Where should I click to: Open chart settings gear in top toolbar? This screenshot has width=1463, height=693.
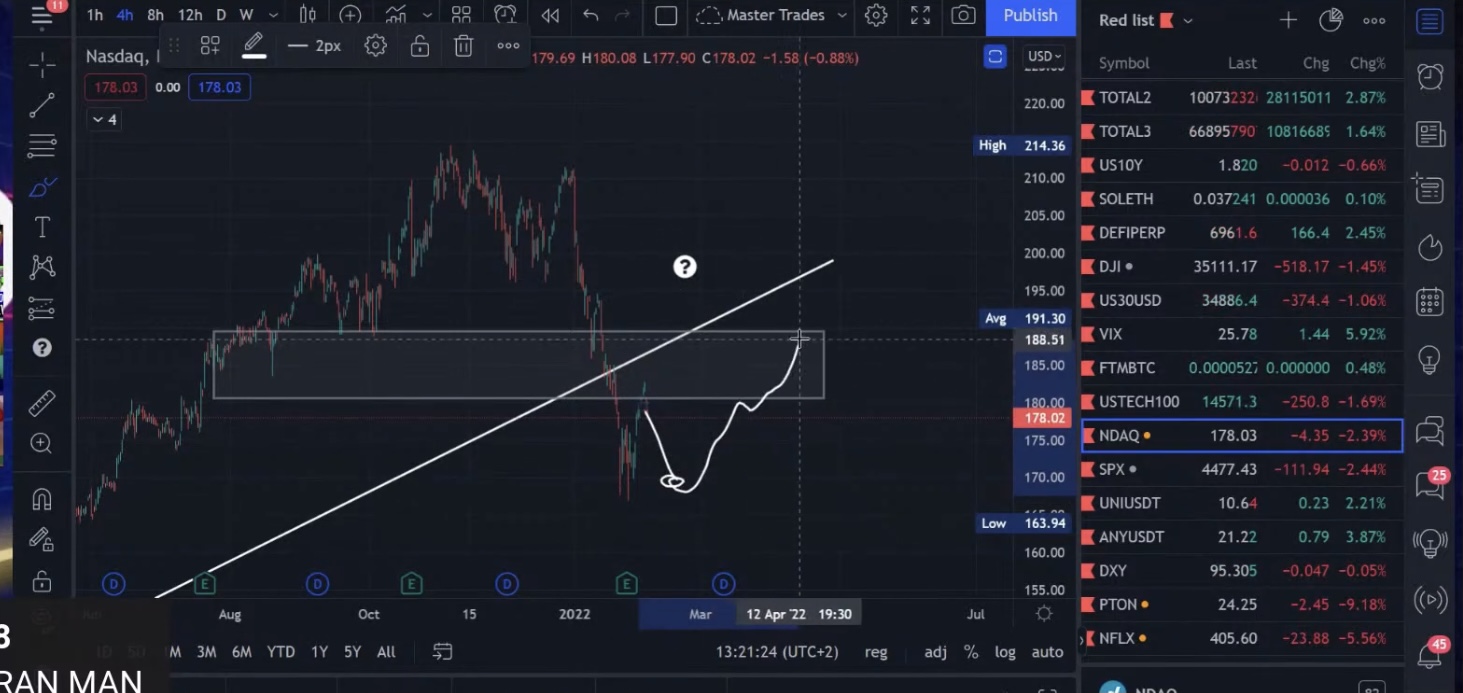click(876, 15)
